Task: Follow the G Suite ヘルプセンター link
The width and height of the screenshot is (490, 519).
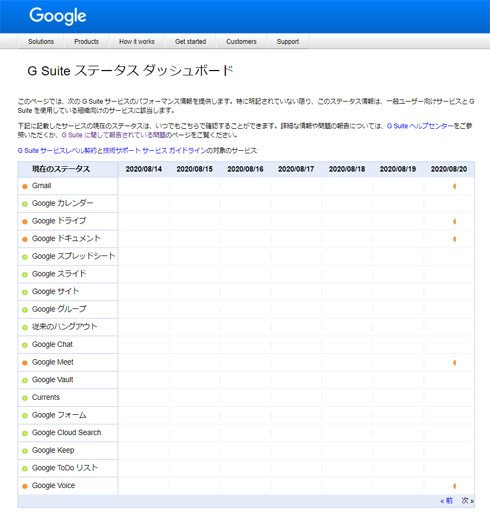Action: [x=420, y=126]
